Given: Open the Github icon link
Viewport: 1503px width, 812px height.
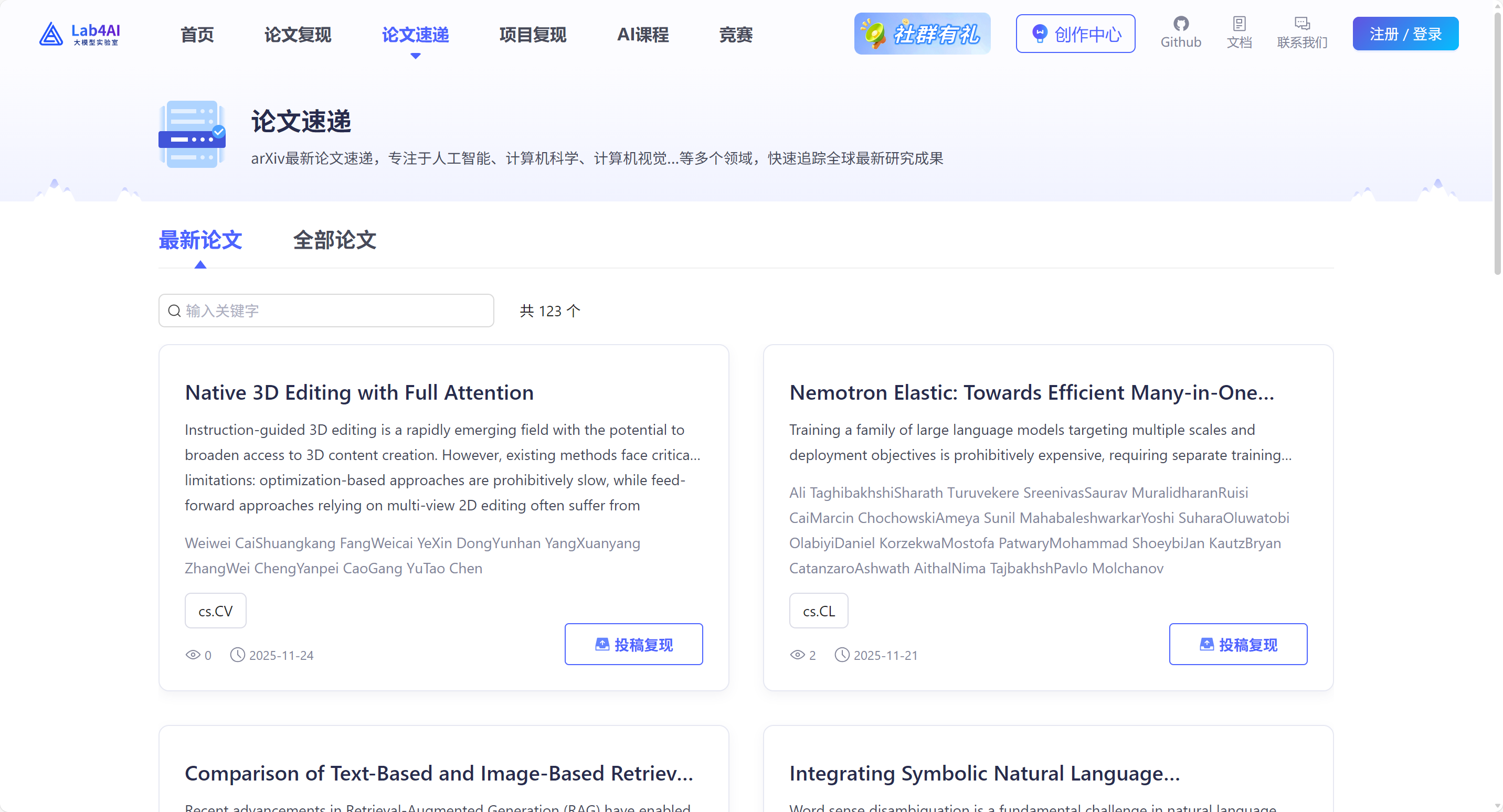Looking at the screenshot, I should click(x=1180, y=24).
